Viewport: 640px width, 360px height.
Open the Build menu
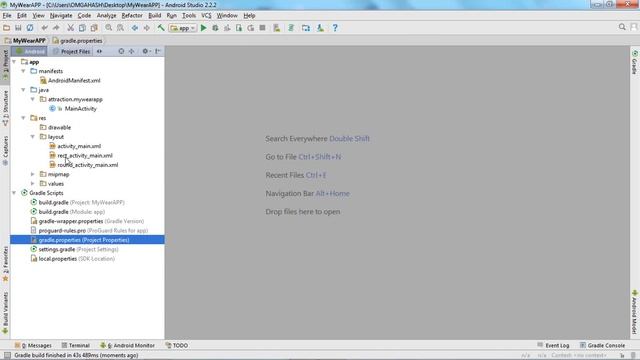pos(154,16)
